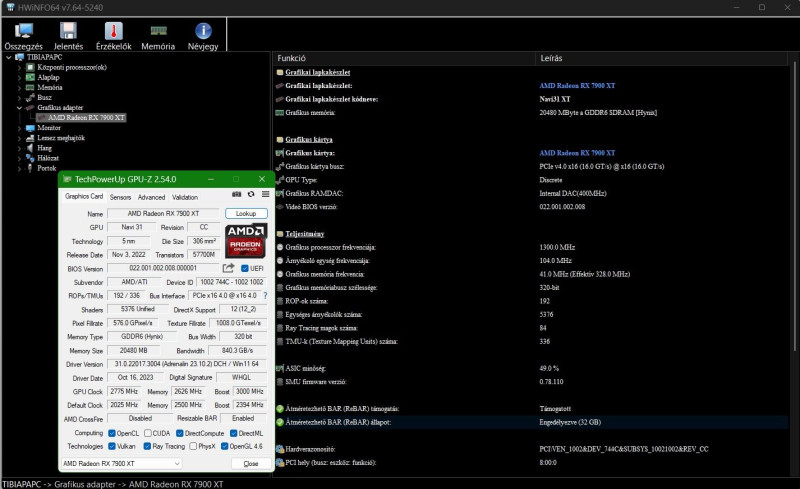Expand the Lemez meghajtók node arrow
The height and width of the screenshot is (489, 800).
click(19, 138)
